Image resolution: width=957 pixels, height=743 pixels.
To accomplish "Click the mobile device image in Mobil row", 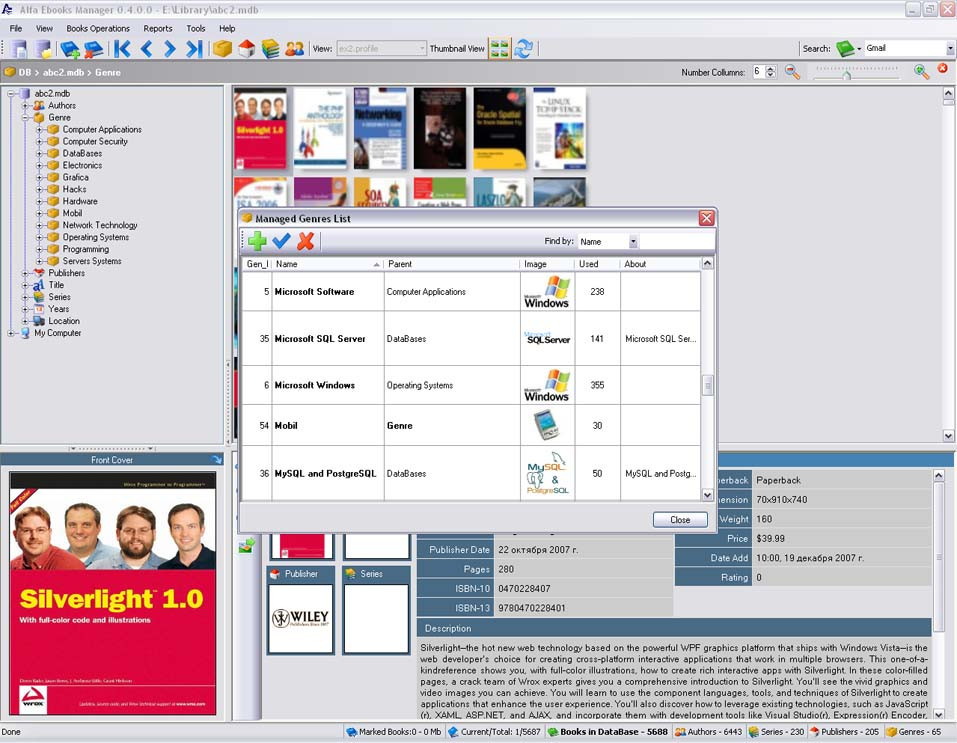I will tap(546, 425).
